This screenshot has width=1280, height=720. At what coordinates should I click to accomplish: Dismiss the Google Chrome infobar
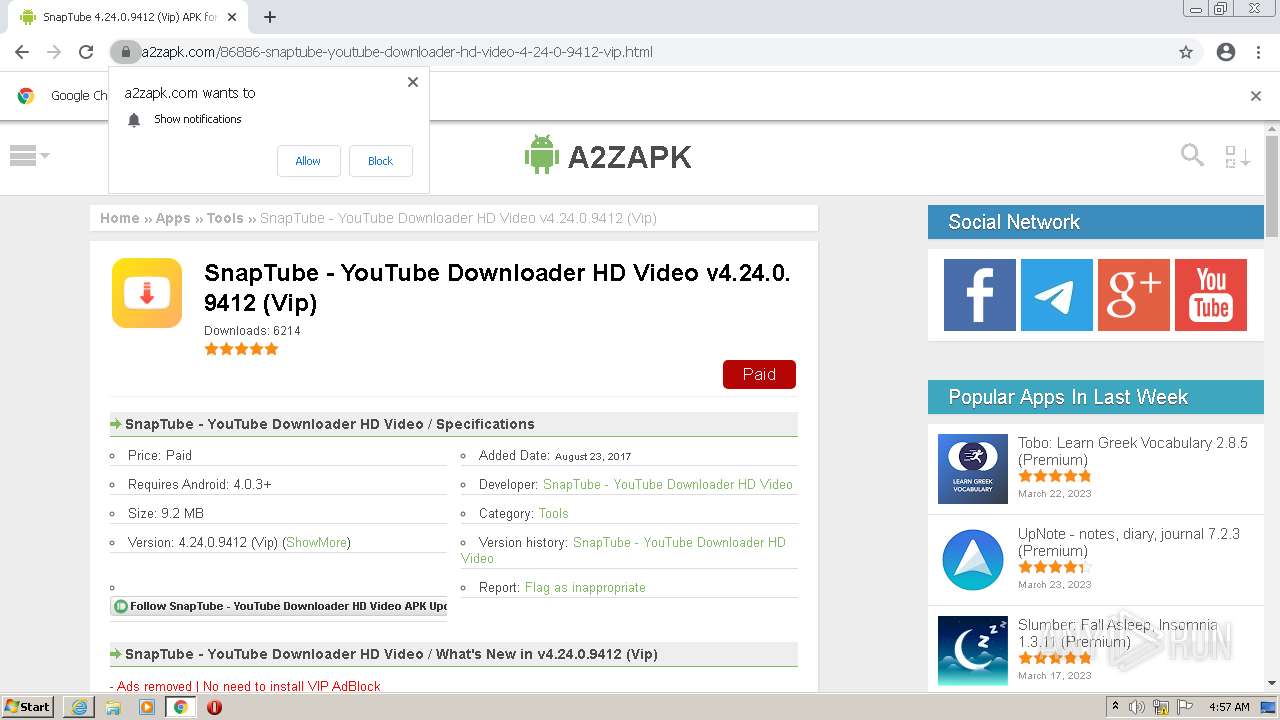pos(1256,96)
